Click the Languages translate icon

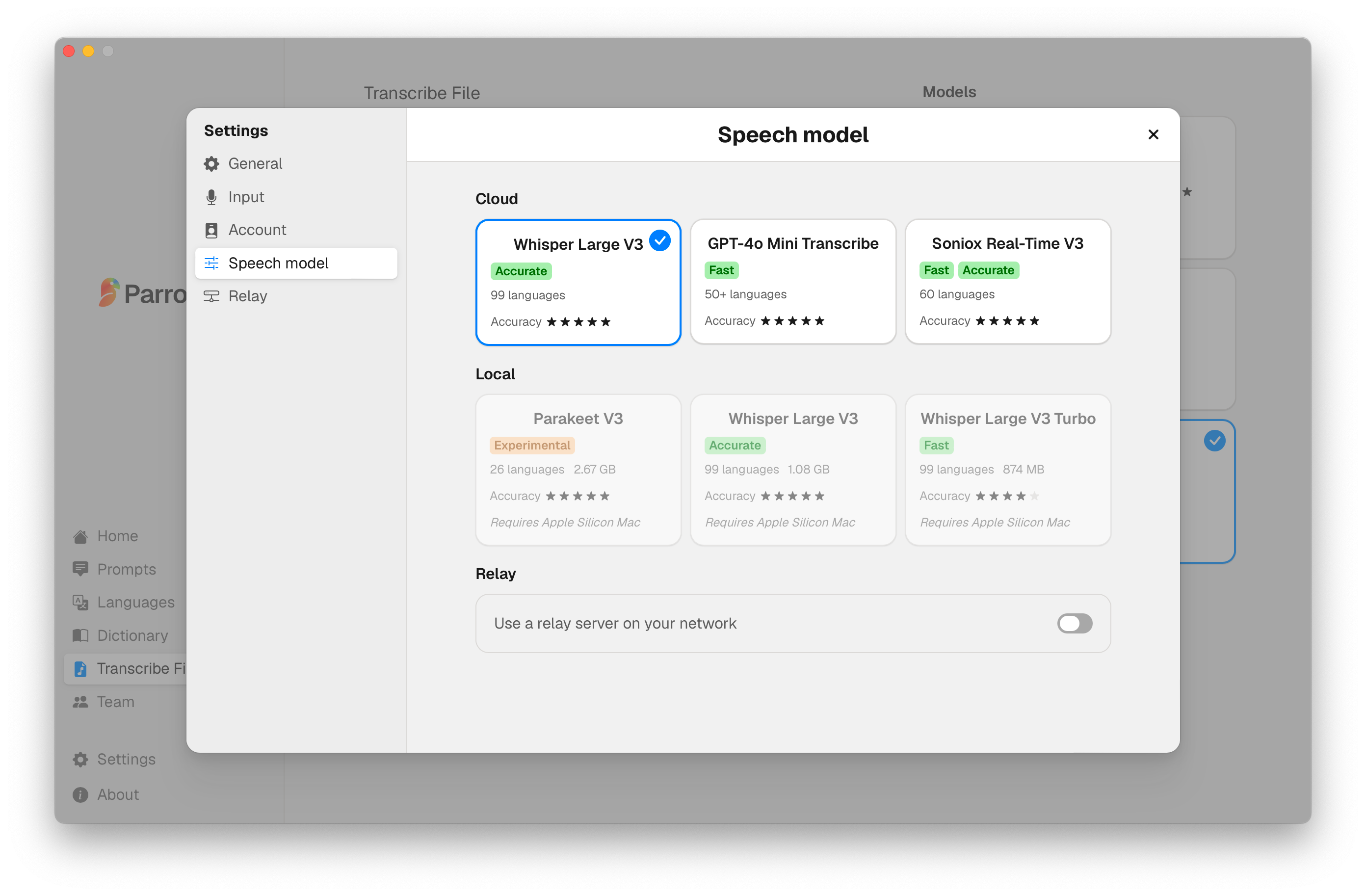click(80, 602)
